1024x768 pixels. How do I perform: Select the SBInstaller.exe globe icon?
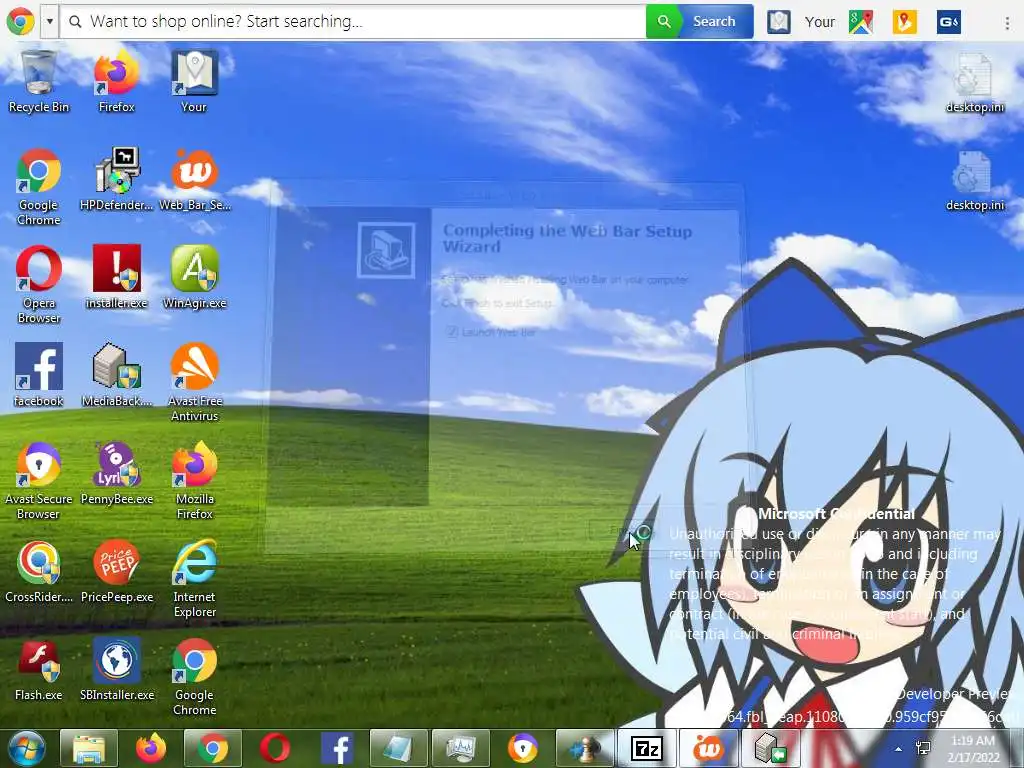click(x=116, y=669)
